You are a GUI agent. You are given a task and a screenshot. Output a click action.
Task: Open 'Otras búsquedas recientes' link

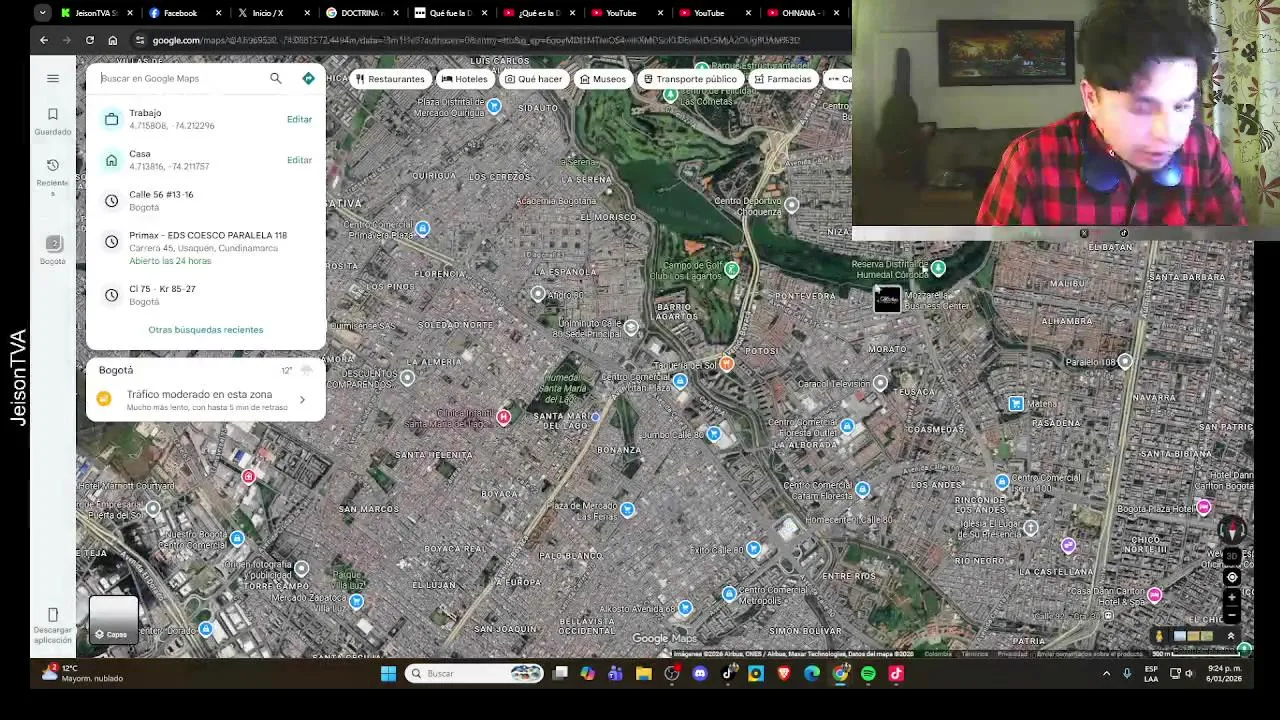click(x=206, y=329)
